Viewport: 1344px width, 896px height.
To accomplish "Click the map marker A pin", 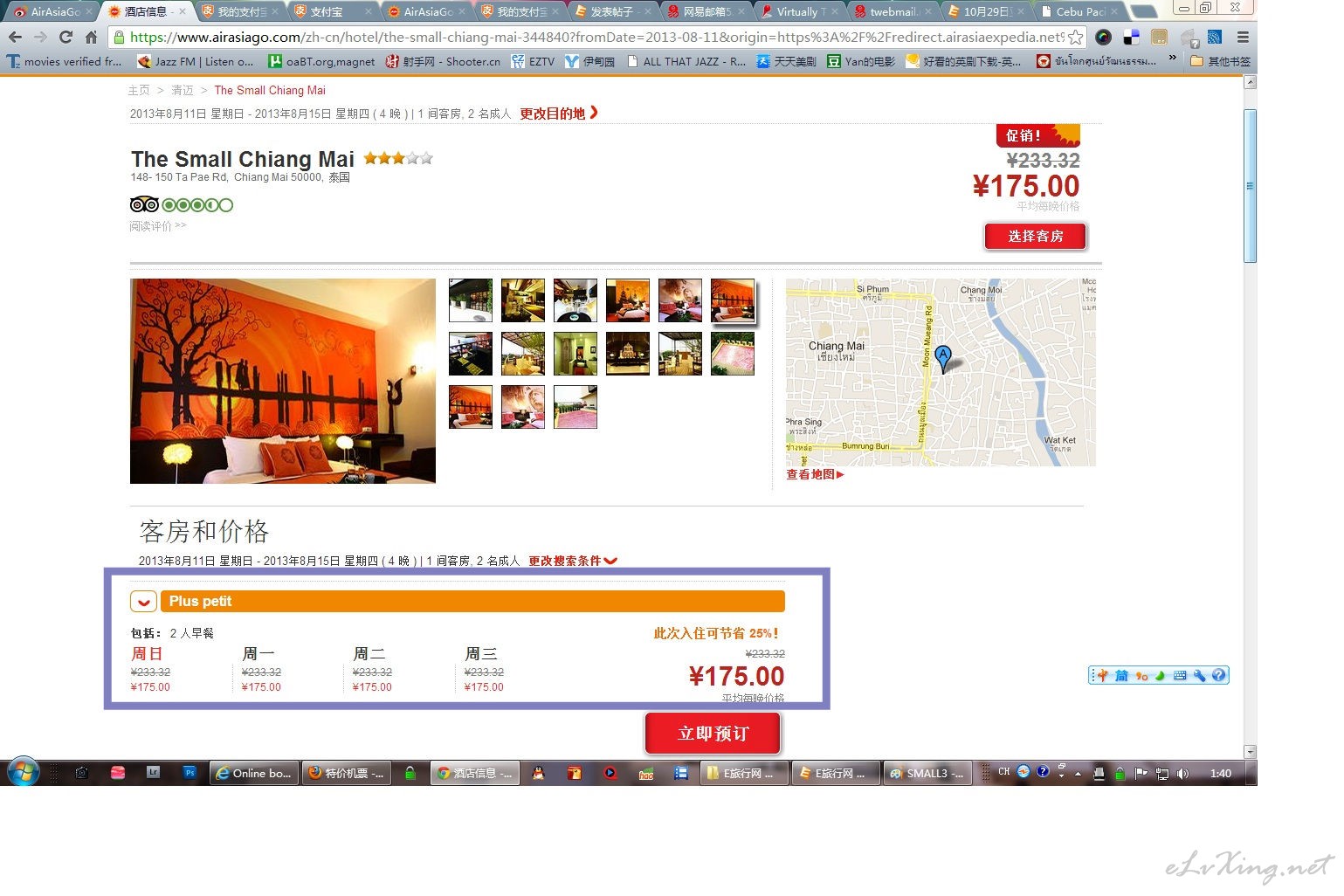I will point(942,358).
